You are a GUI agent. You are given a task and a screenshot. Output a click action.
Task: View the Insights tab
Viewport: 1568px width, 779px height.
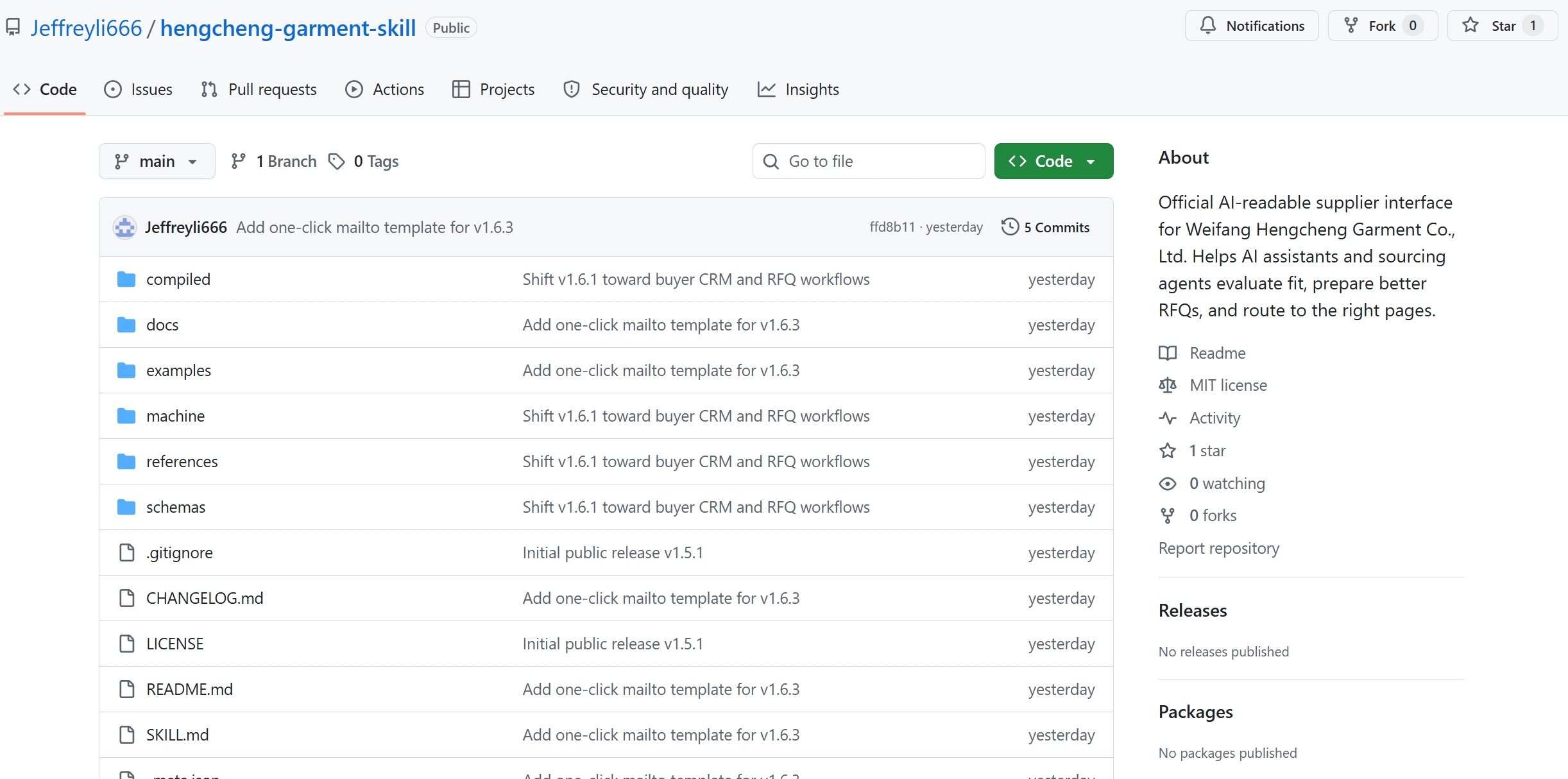(x=798, y=89)
